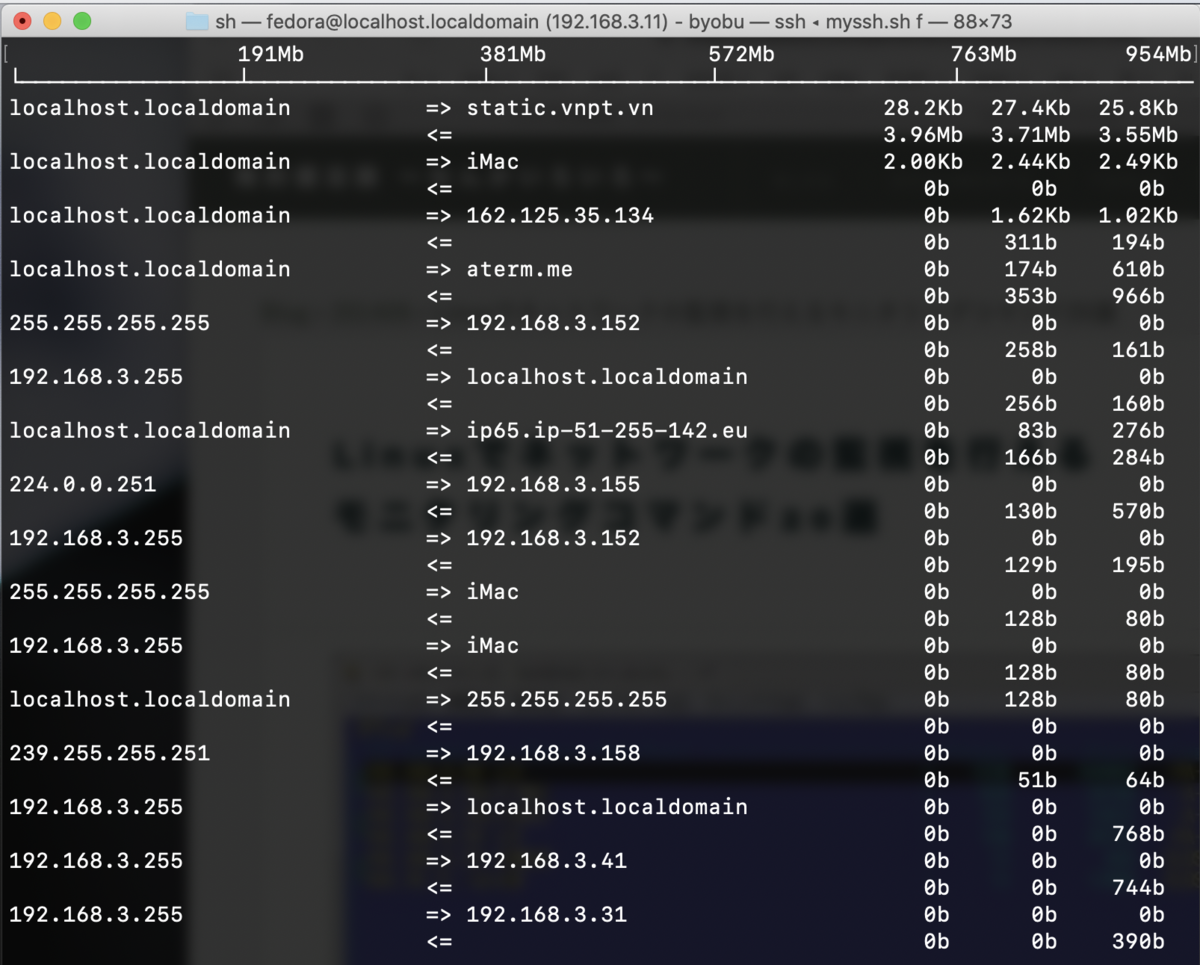Image resolution: width=1200 pixels, height=965 pixels.
Task: Click the 2.49Kb rate value
Action: coord(1138,162)
